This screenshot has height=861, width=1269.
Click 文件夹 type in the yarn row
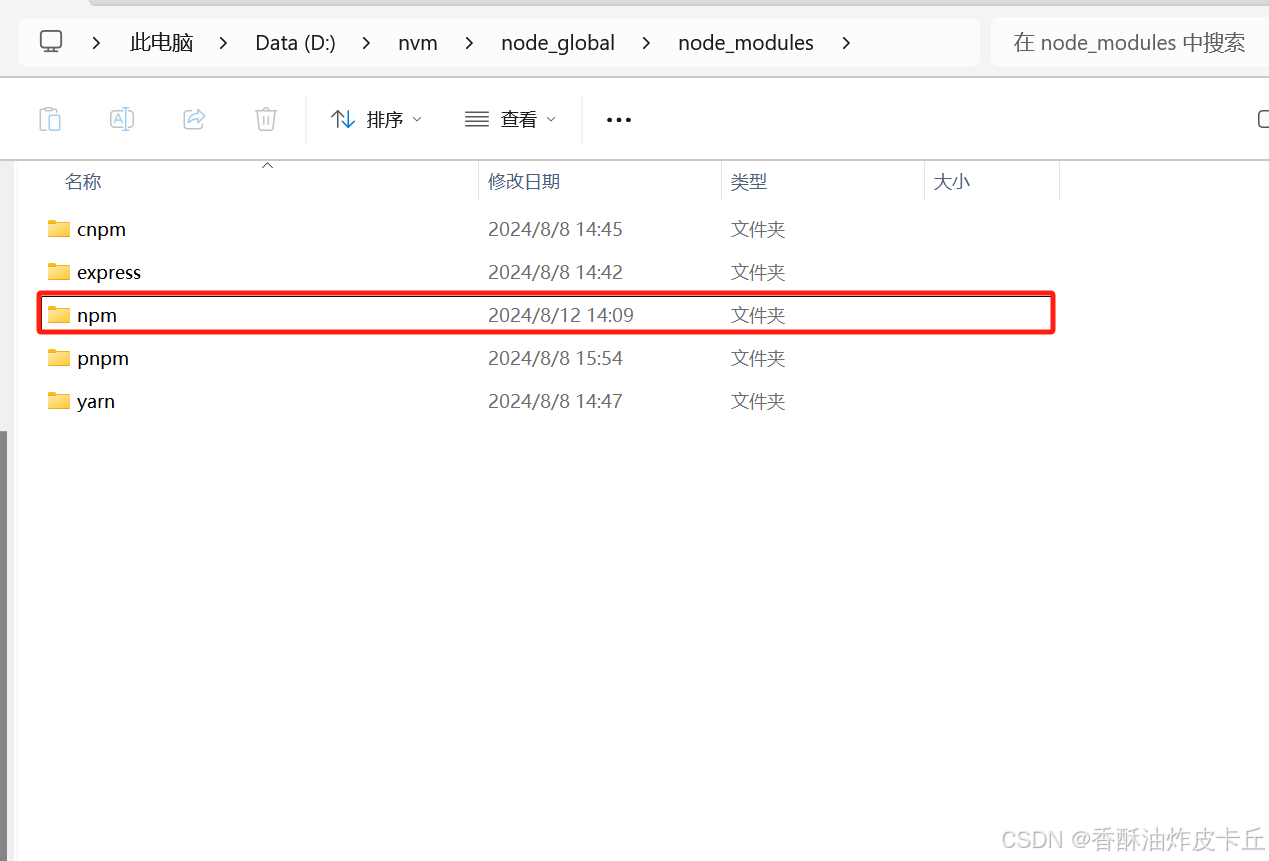point(758,402)
